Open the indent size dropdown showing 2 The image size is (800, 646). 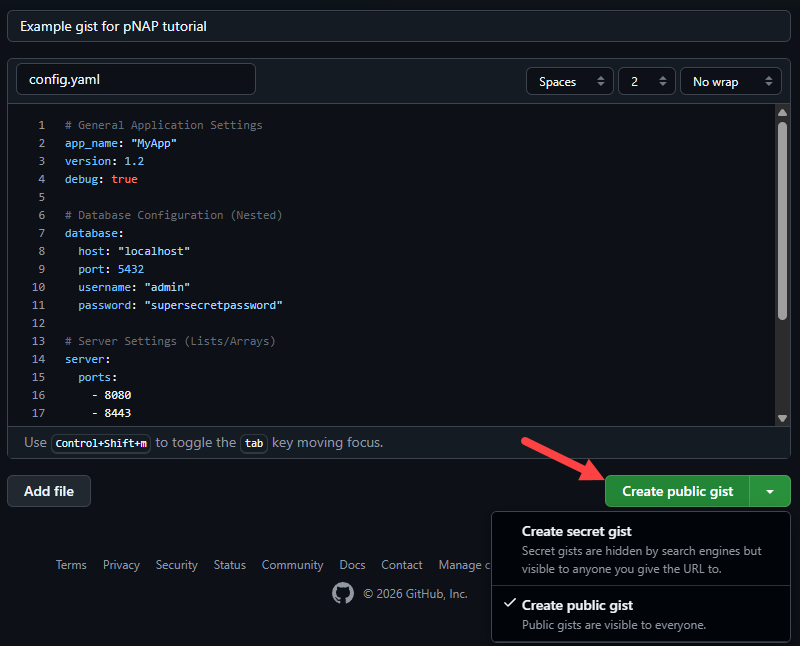click(x=646, y=81)
